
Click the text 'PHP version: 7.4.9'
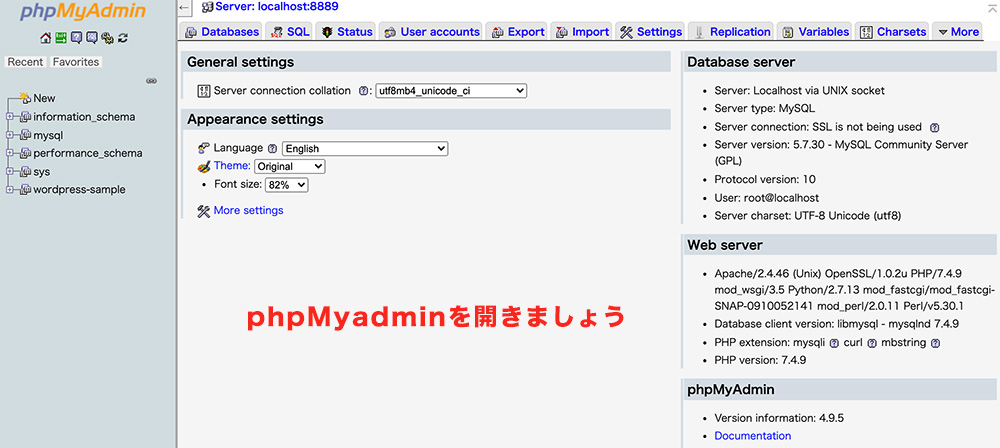760,361
